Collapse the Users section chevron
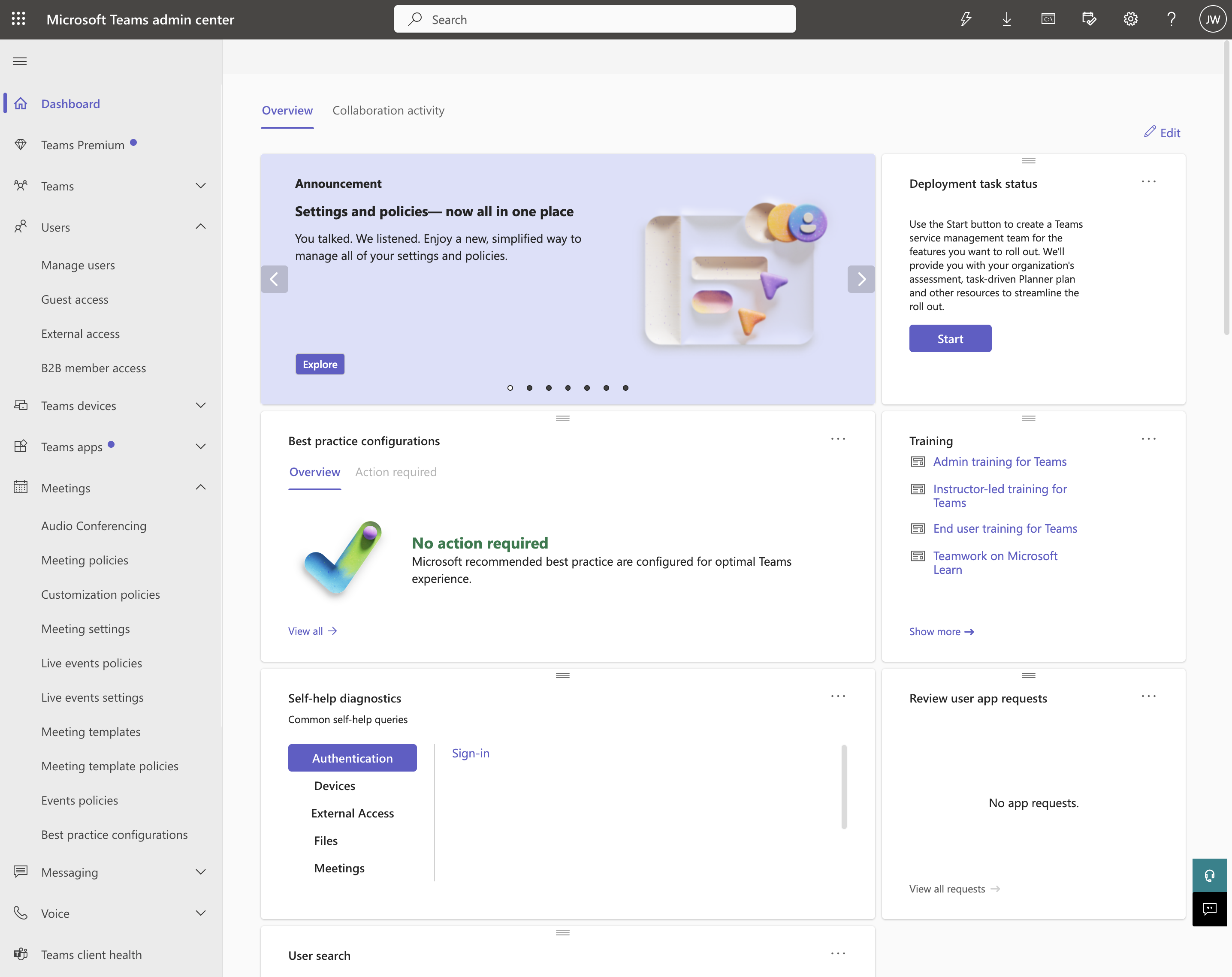Viewport: 1232px width, 977px height. pos(201,227)
